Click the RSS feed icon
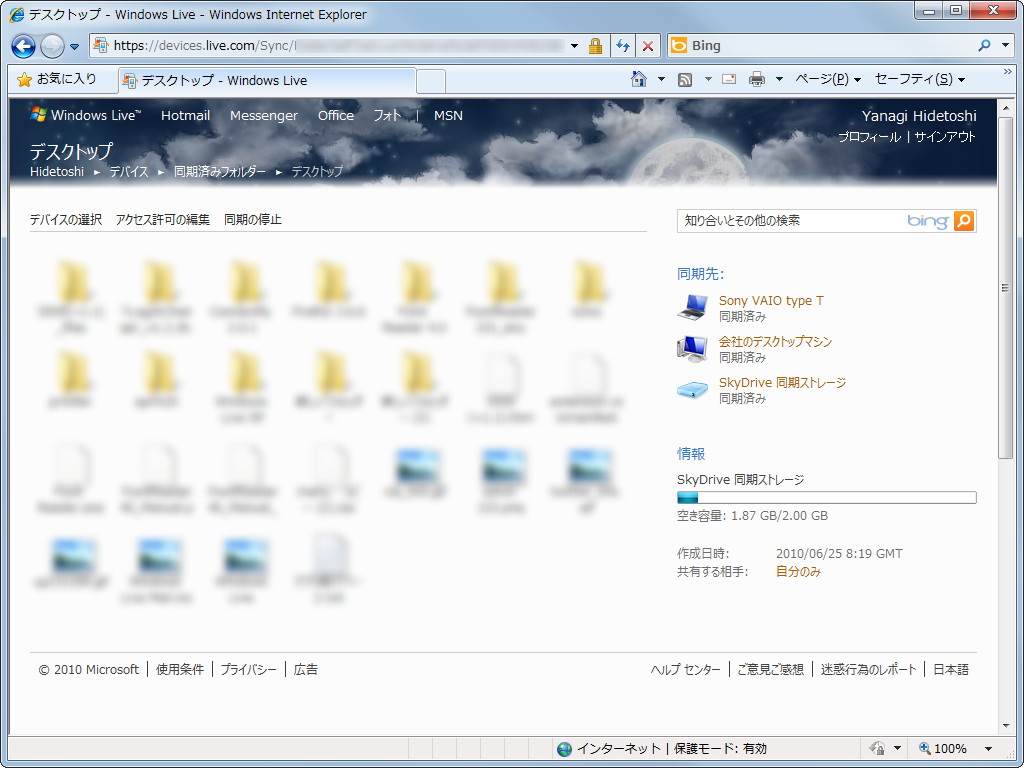The height and width of the screenshot is (768, 1024). (x=685, y=79)
